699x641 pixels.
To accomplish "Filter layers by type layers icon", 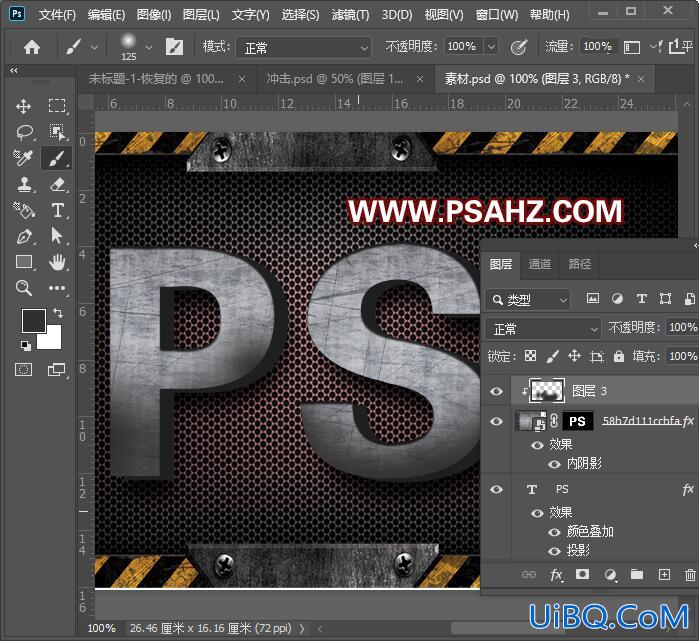I will [641, 299].
